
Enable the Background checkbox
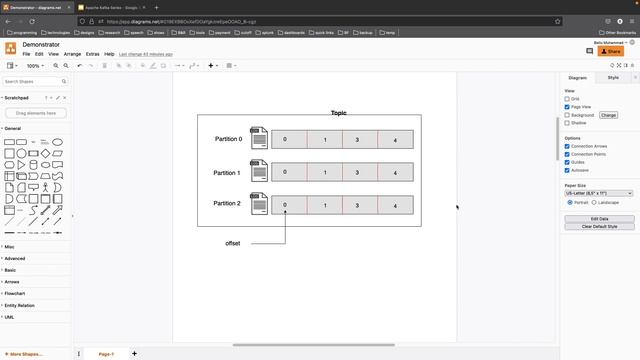coord(567,115)
